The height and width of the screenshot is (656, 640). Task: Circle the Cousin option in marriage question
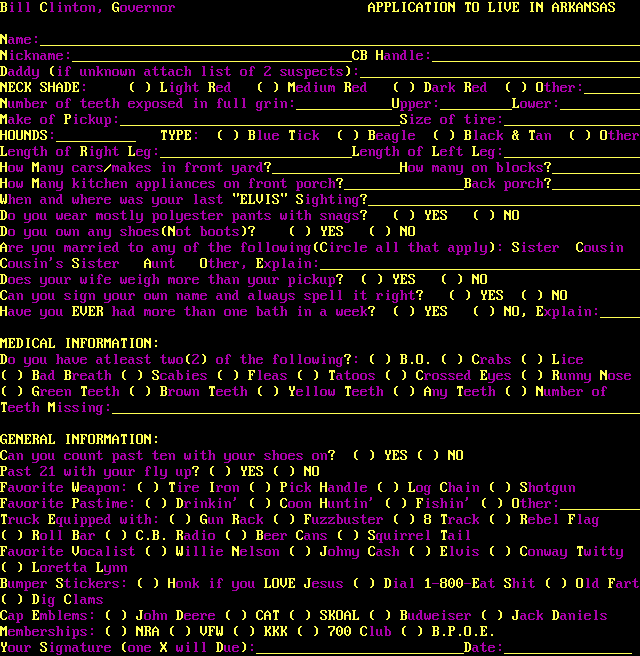click(x=599, y=248)
